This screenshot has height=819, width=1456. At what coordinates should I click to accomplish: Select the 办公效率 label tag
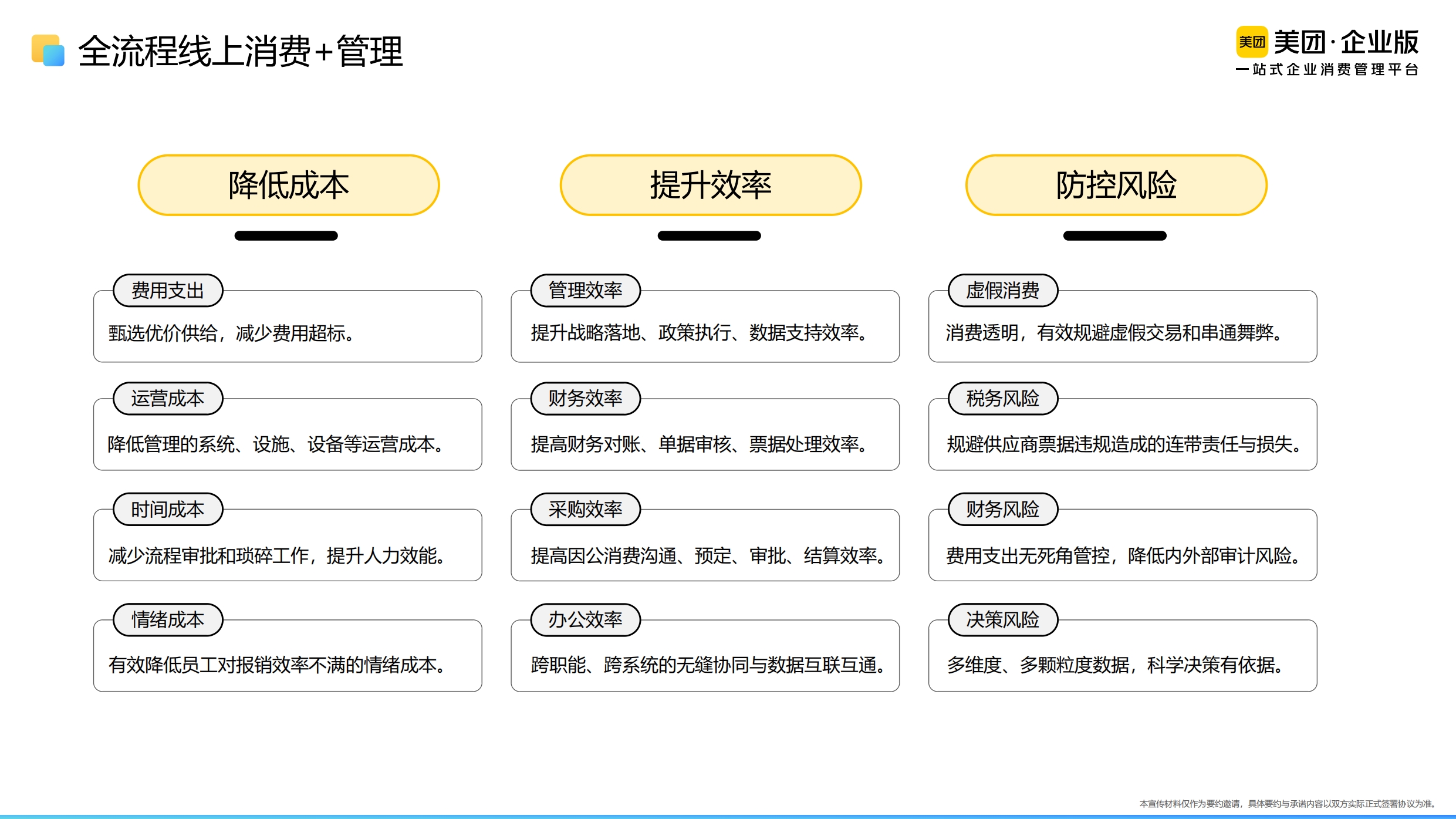coord(585,619)
